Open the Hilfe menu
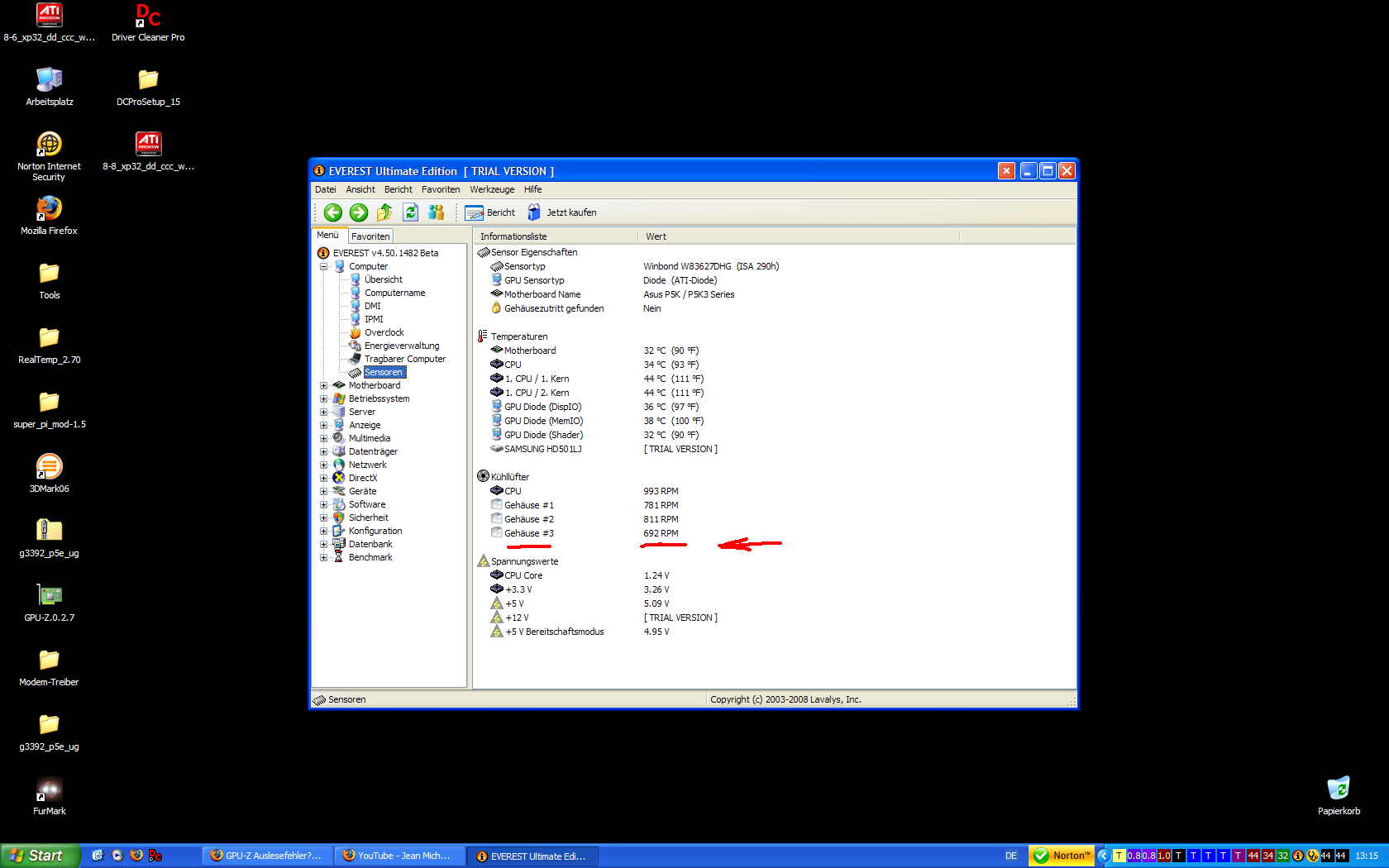1389x868 pixels. pyautogui.click(x=533, y=189)
